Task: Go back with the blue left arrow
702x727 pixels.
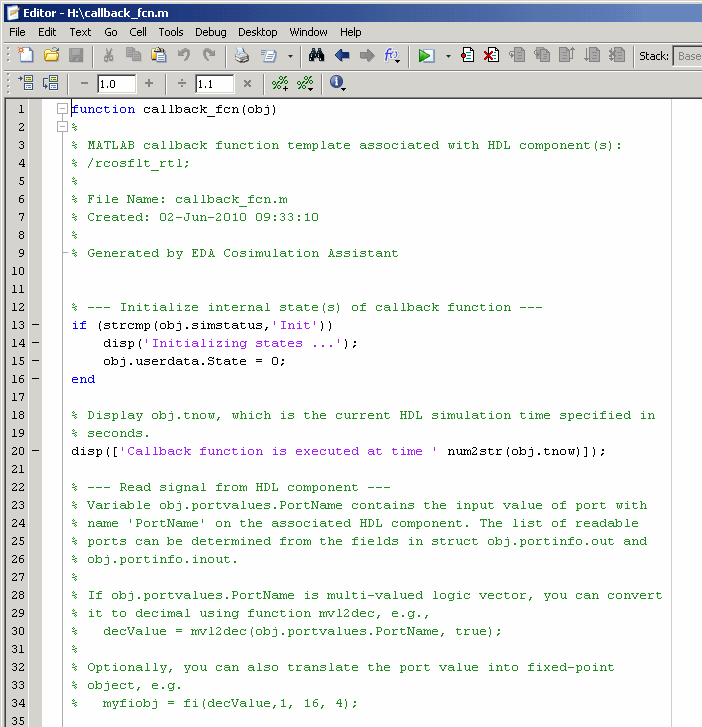Action: coord(342,56)
